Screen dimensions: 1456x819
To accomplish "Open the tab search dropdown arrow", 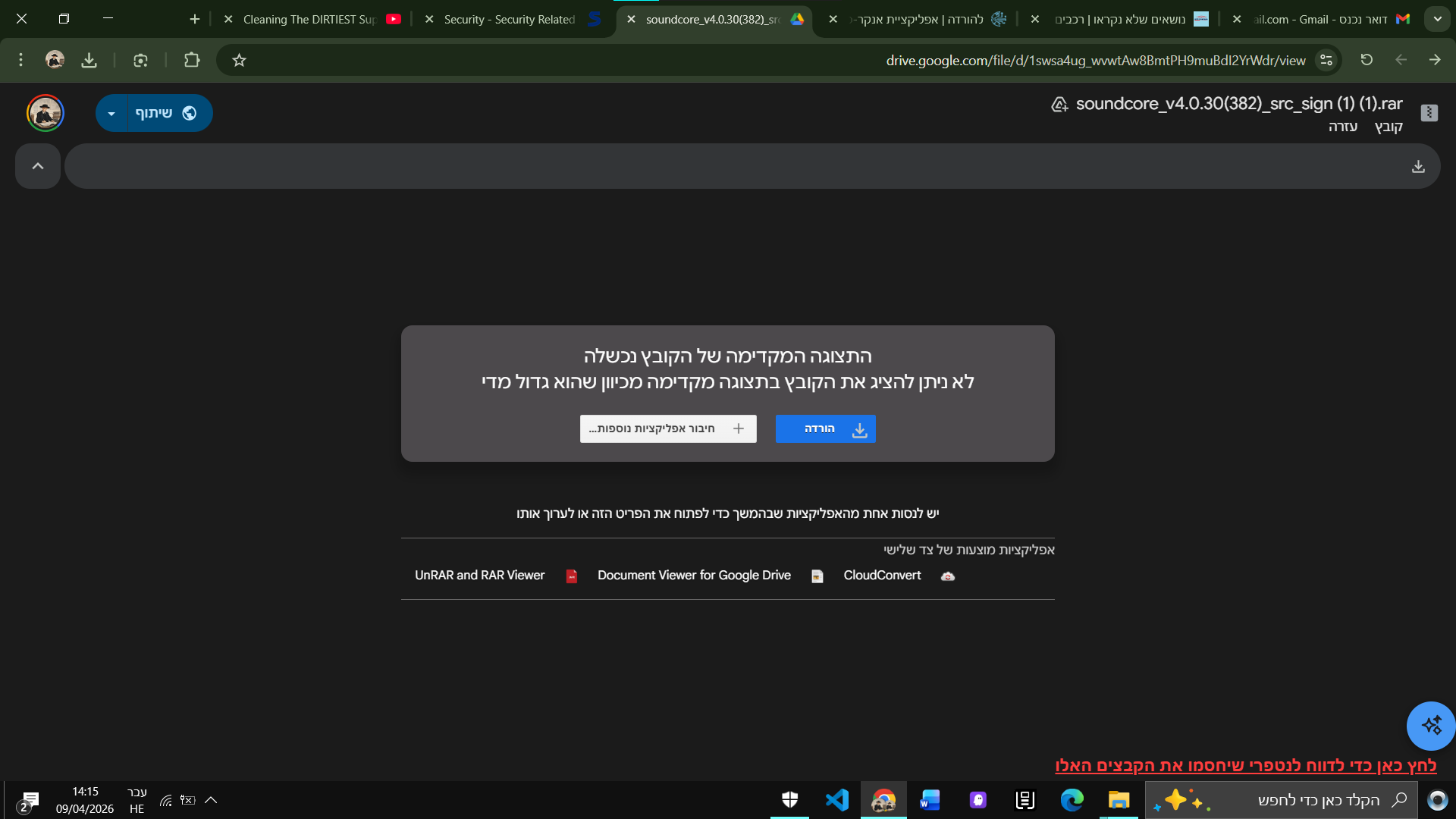I will 1437,19.
